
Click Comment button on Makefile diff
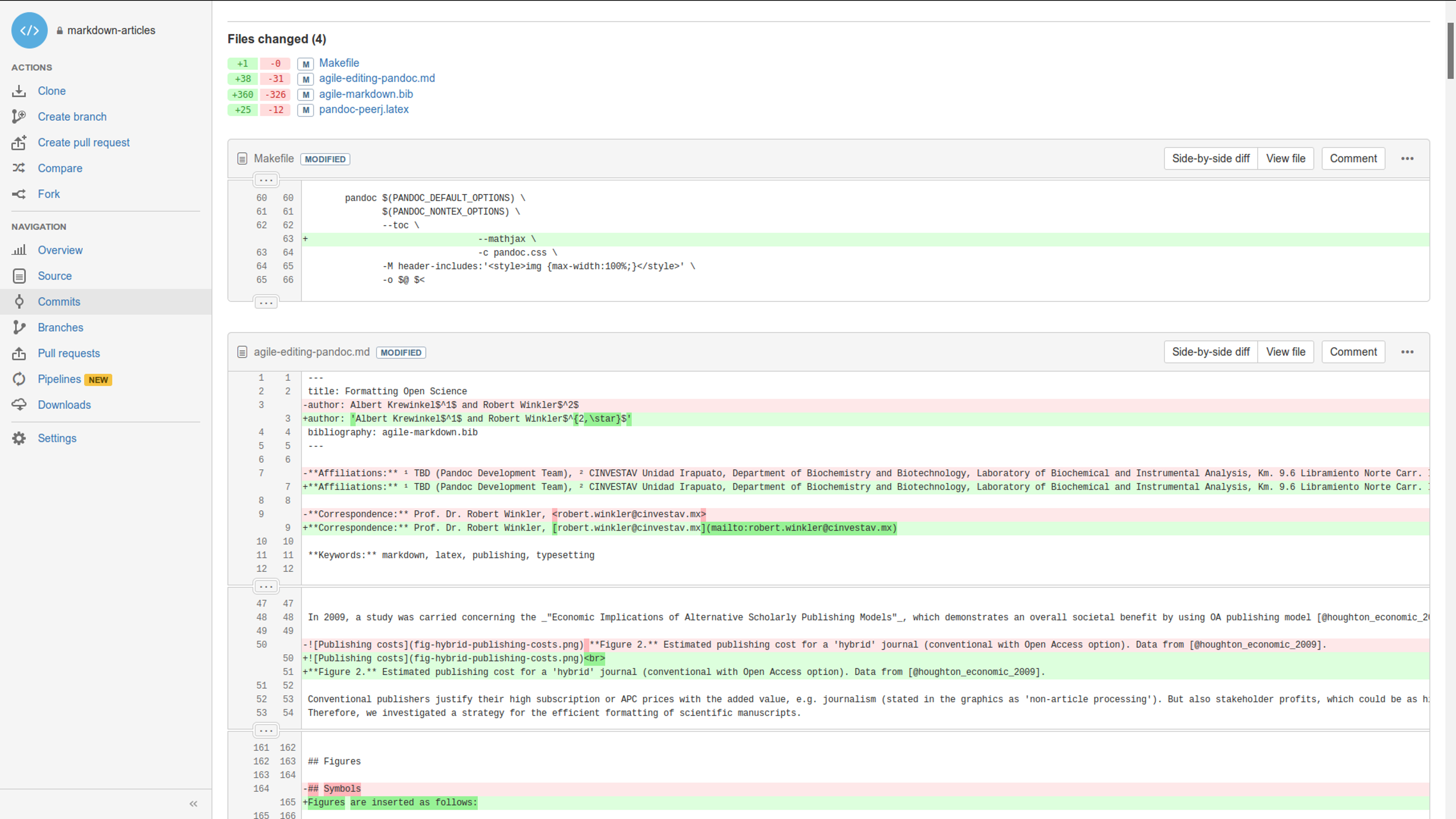[1353, 158]
